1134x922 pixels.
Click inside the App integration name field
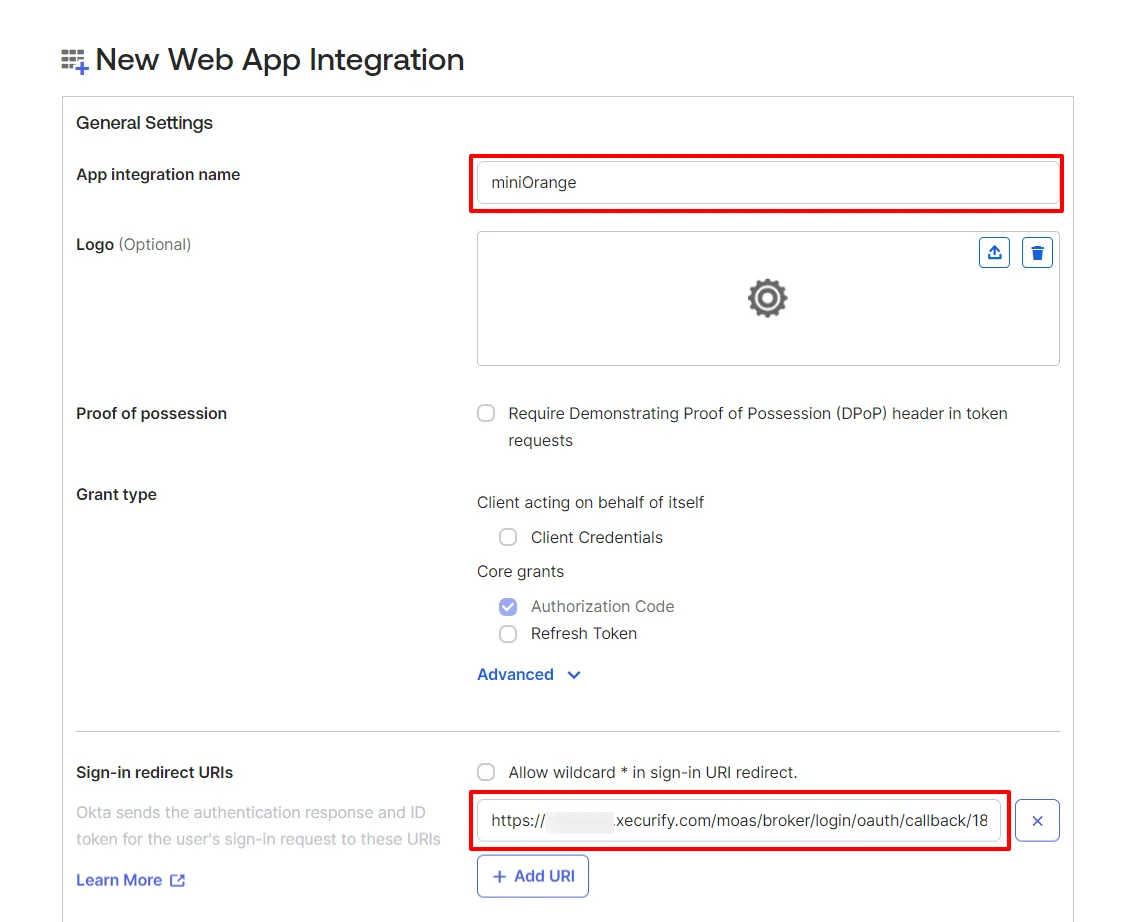pos(767,183)
